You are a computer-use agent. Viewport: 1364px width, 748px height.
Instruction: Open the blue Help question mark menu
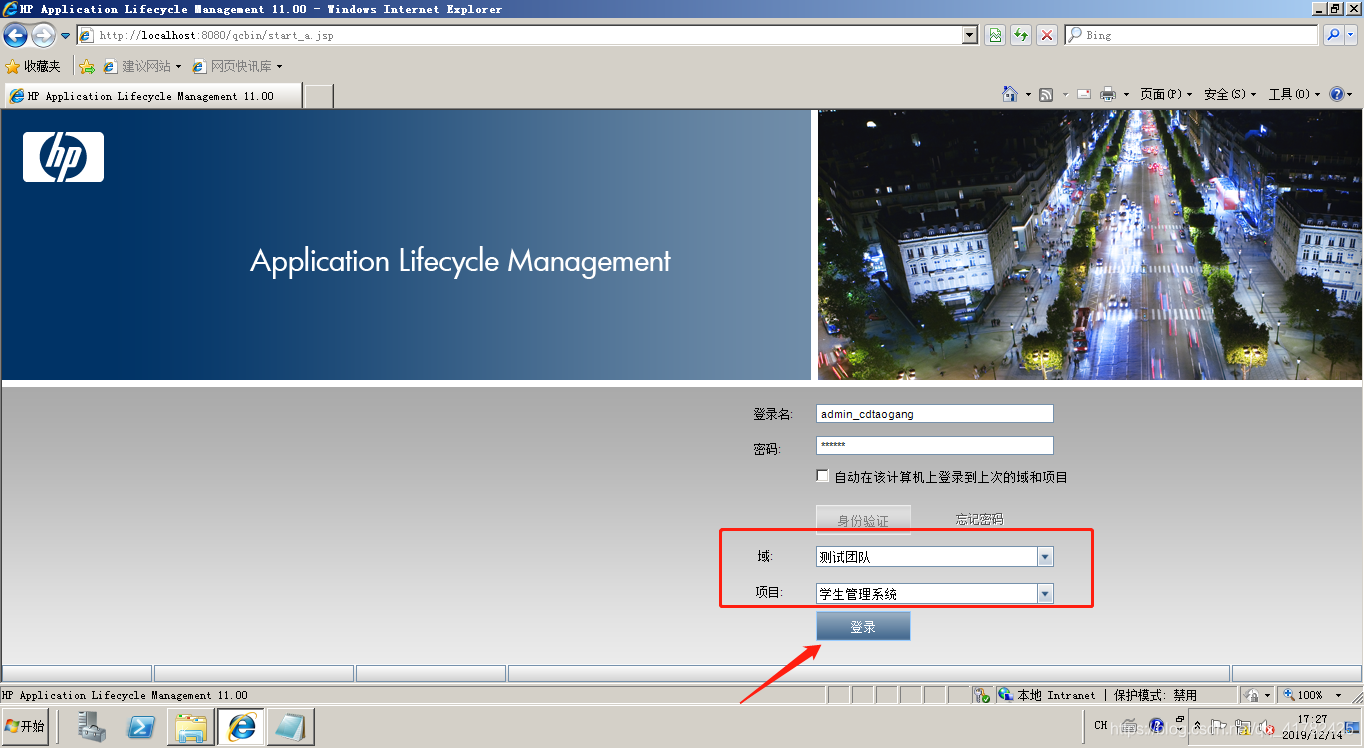coord(1341,94)
